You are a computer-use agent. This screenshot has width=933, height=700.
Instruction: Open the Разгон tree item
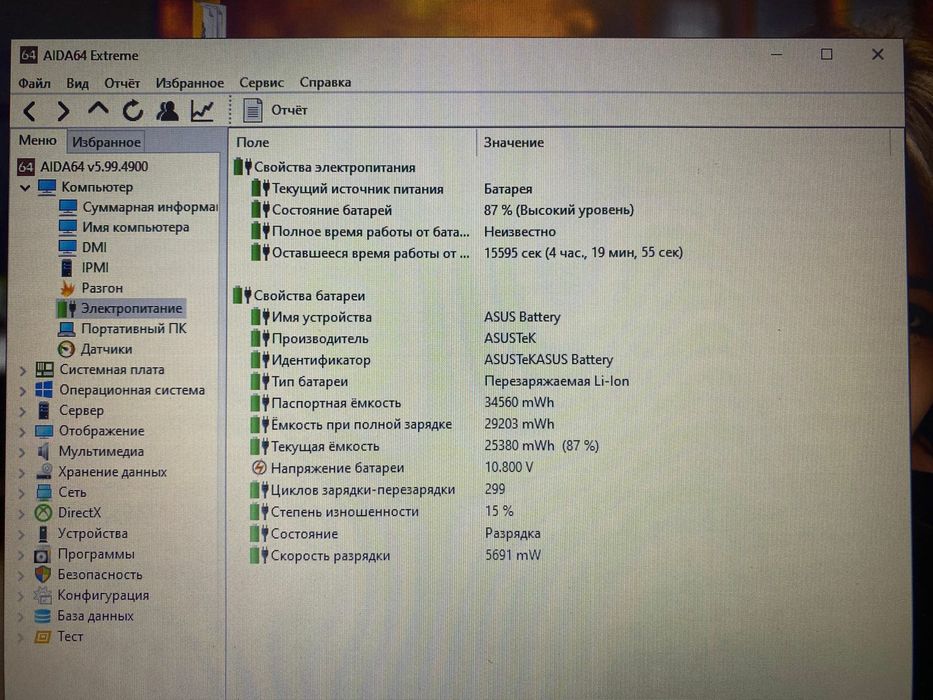(x=91, y=288)
